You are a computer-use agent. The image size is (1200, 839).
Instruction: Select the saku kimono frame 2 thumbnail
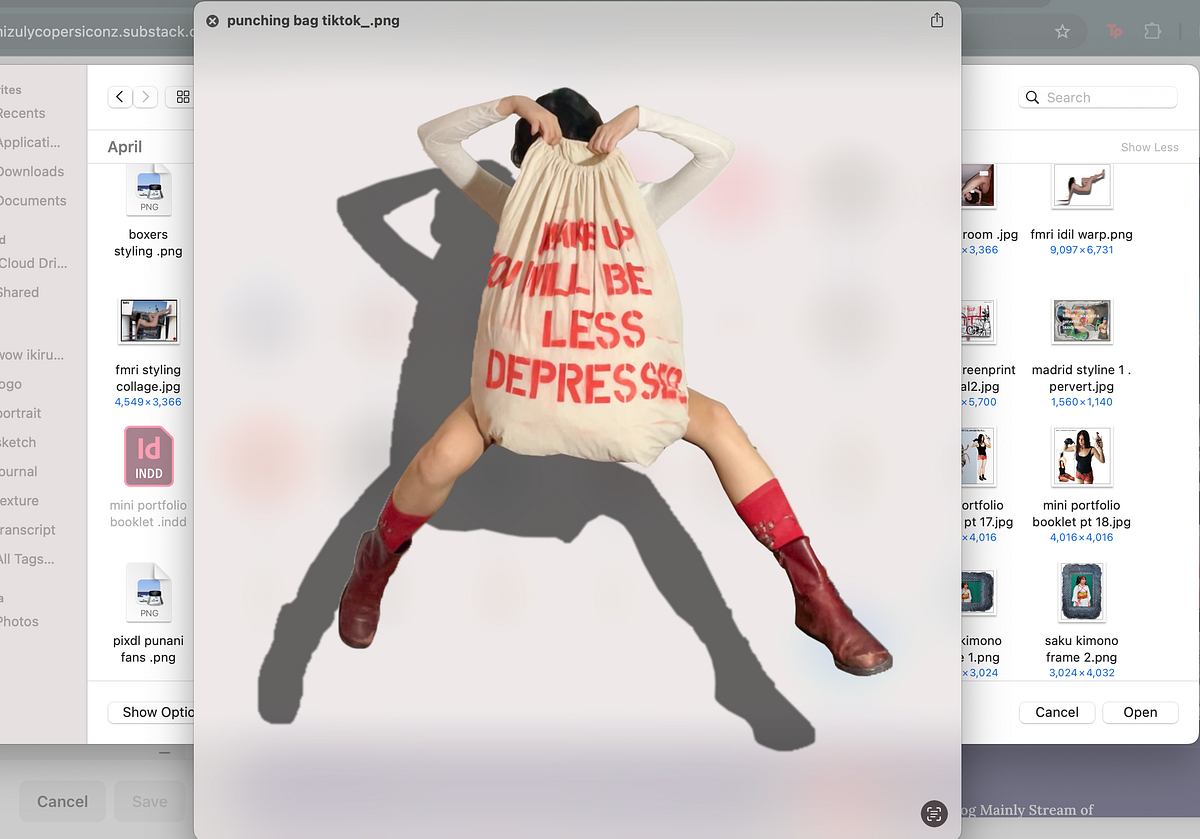1081,592
